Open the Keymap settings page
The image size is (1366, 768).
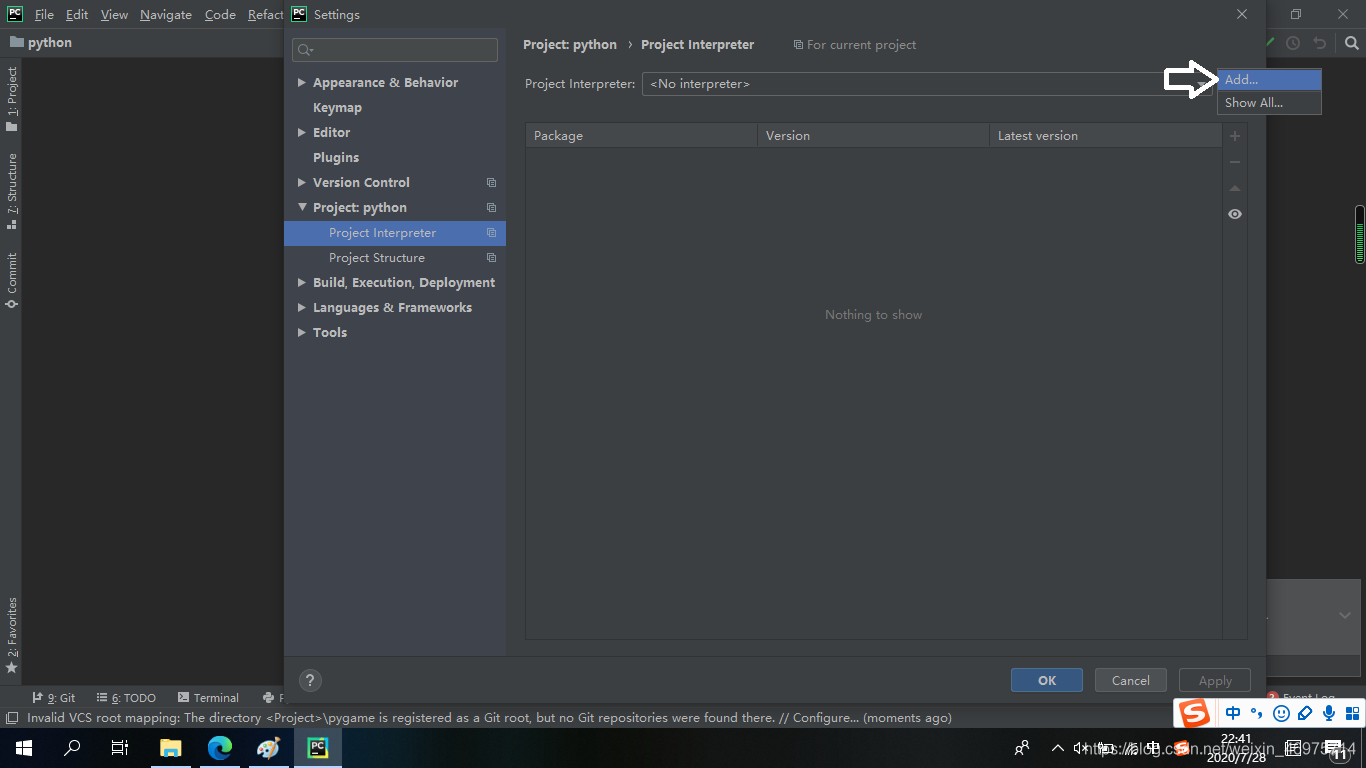[x=337, y=107]
